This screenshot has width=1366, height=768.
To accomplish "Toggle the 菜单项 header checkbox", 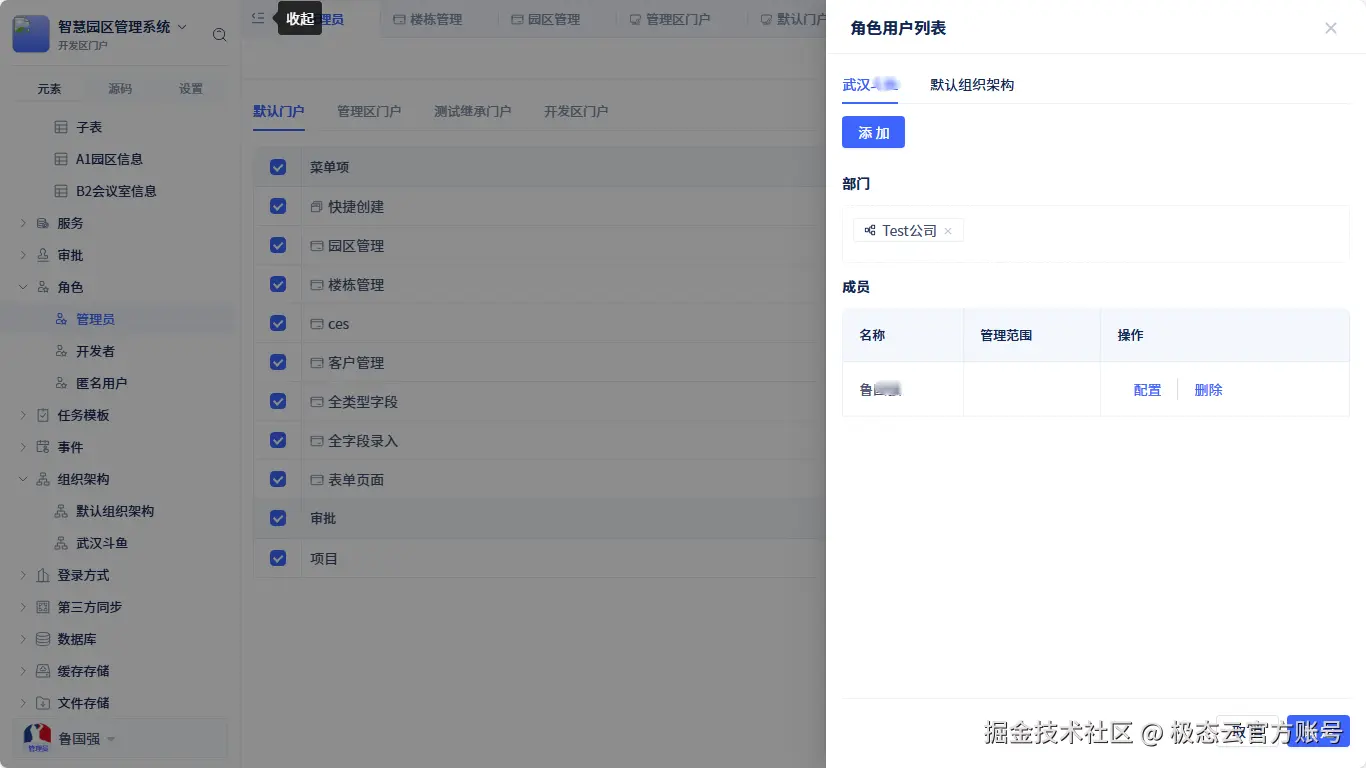I will 278,167.
